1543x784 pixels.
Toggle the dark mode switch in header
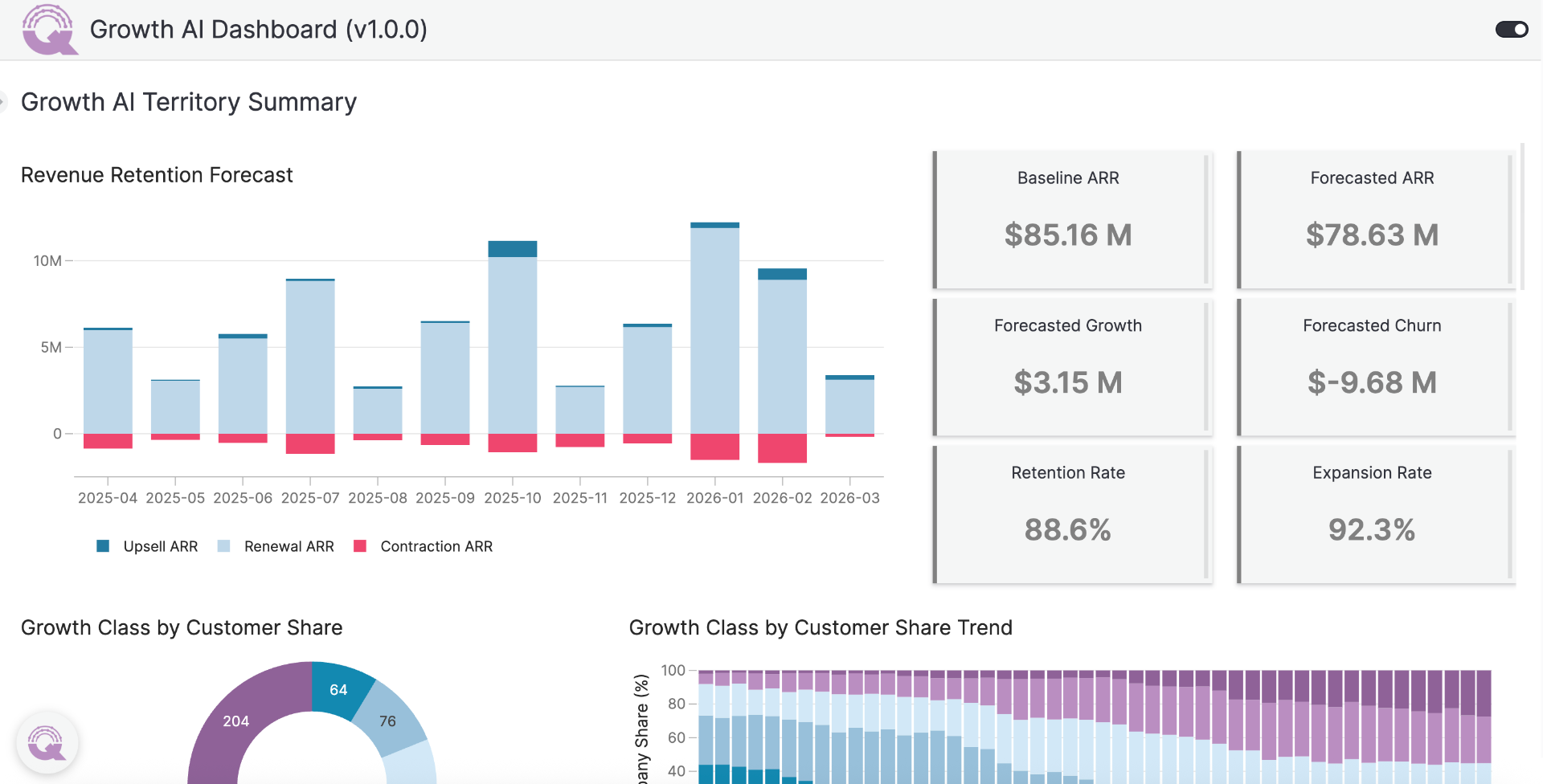(1511, 30)
